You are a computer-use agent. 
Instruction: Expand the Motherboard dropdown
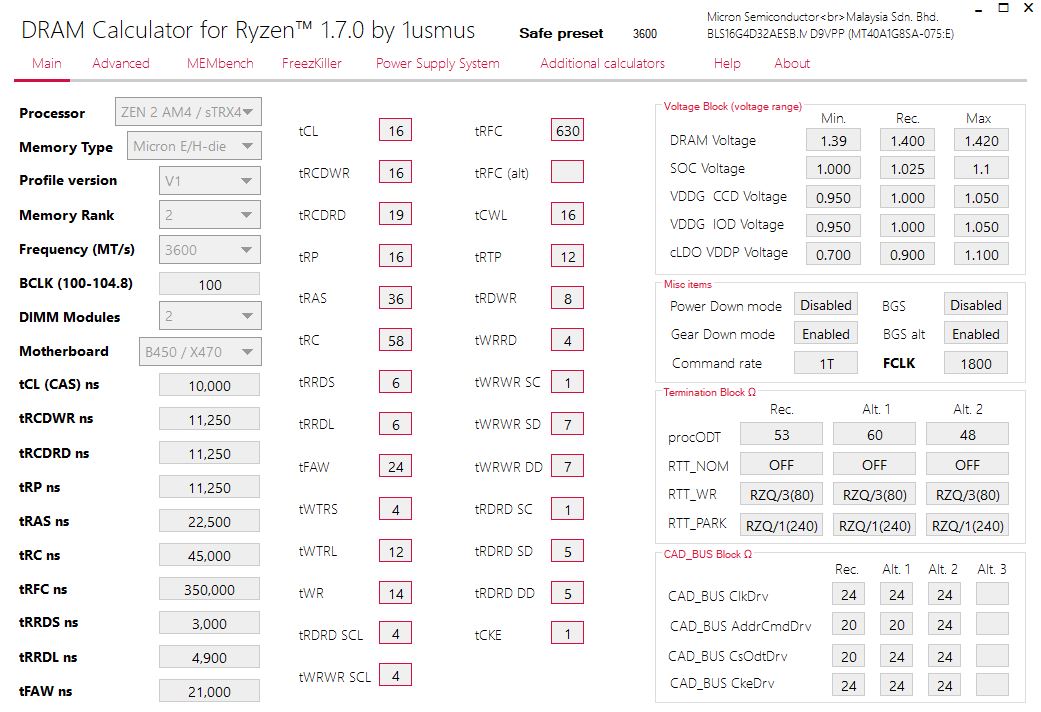(x=200, y=352)
